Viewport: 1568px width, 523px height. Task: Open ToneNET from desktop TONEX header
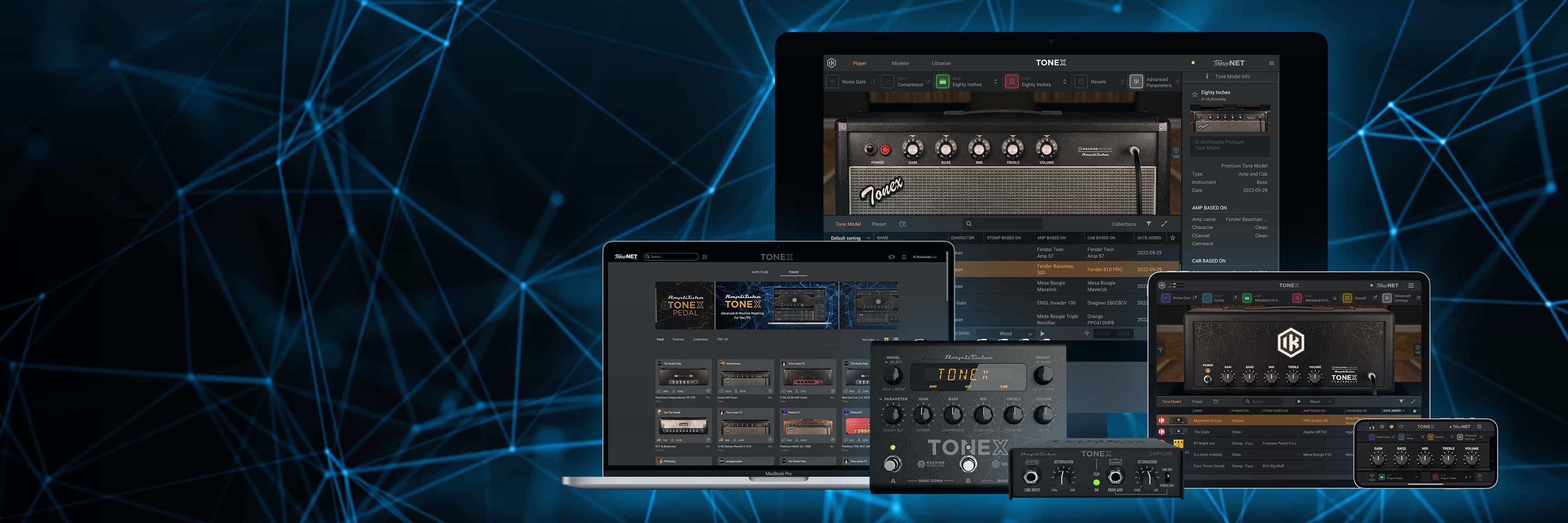(1228, 63)
